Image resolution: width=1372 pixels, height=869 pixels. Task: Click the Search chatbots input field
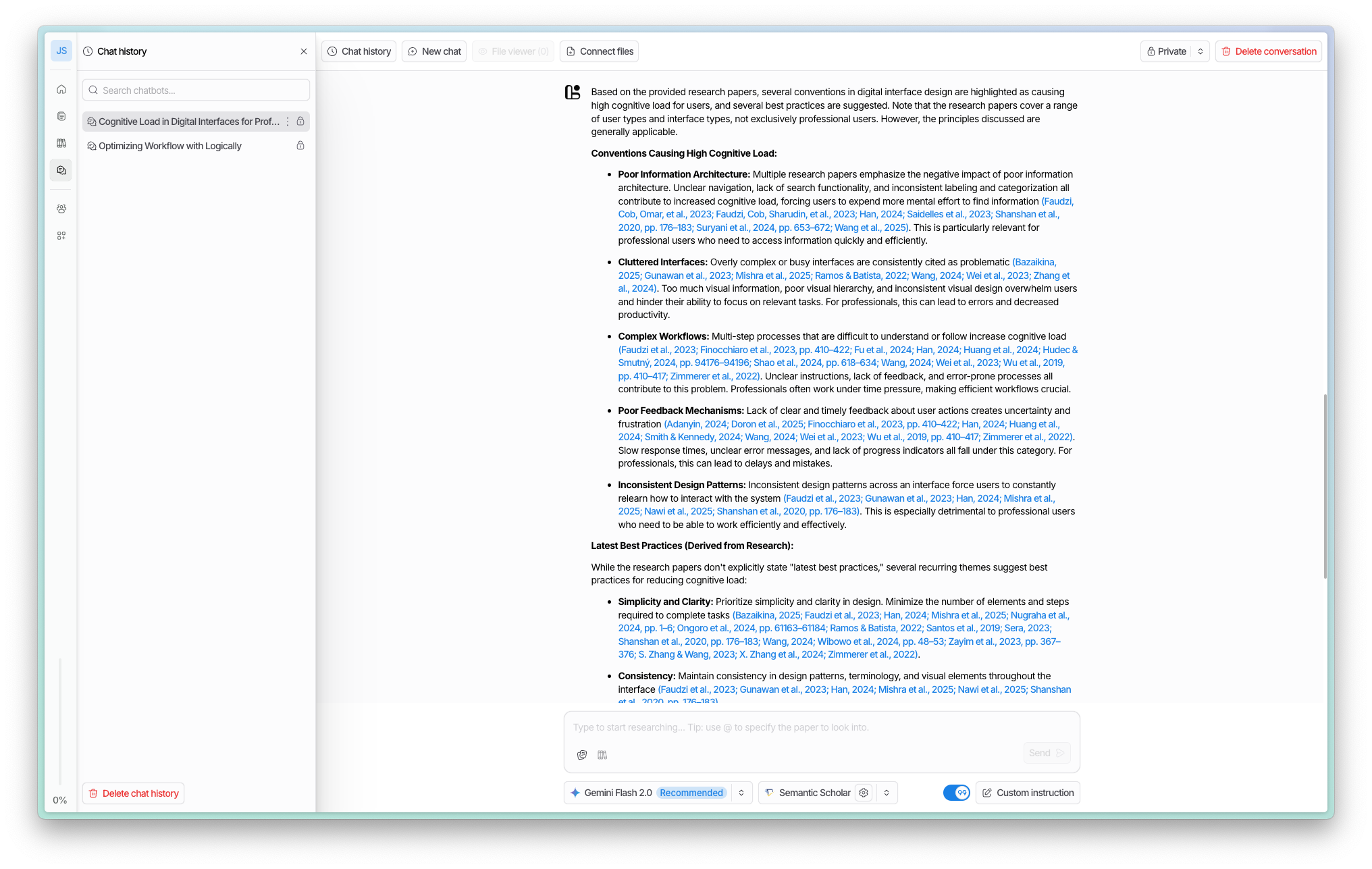[196, 90]
